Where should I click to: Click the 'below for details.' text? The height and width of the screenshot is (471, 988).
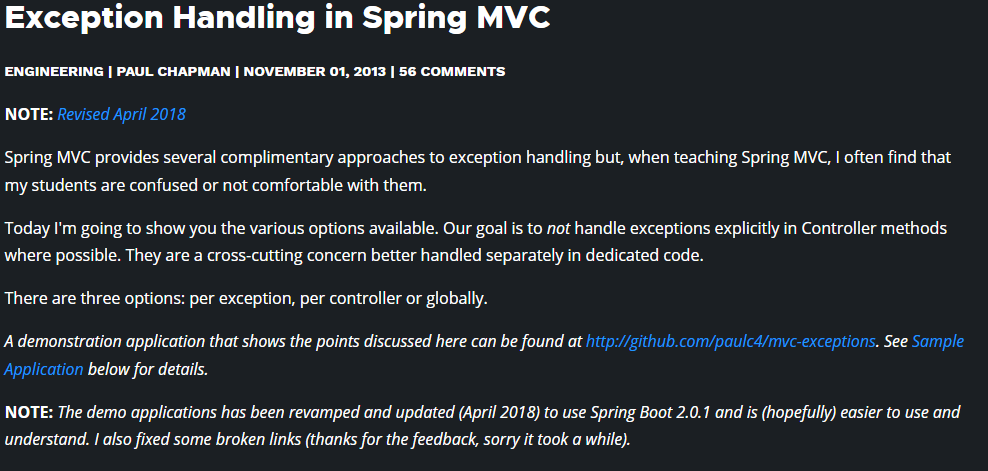pos(148,369)
